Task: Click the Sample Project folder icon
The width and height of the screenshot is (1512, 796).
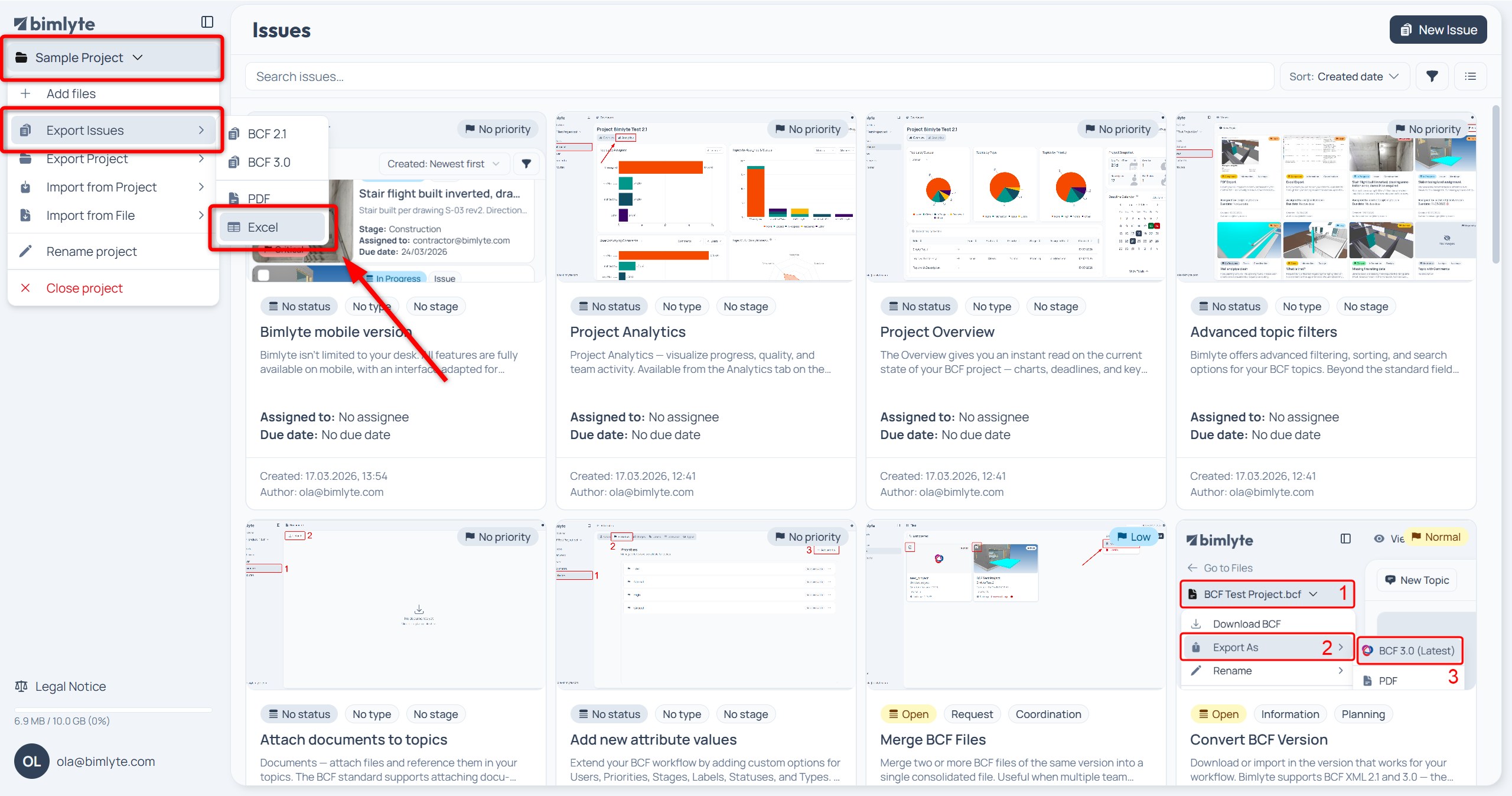Action: pyautogui.click(x=21, y=57)
